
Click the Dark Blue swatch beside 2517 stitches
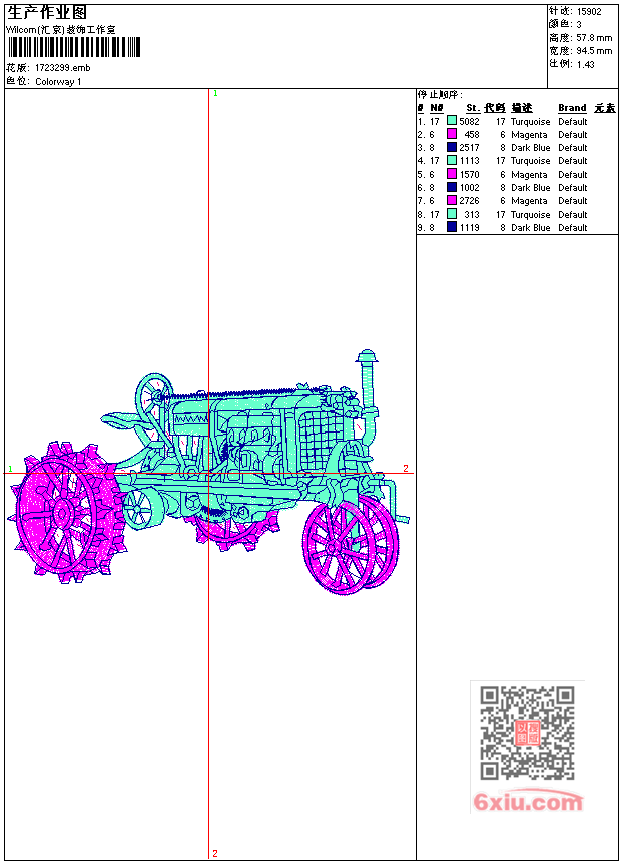click(452, 147)
